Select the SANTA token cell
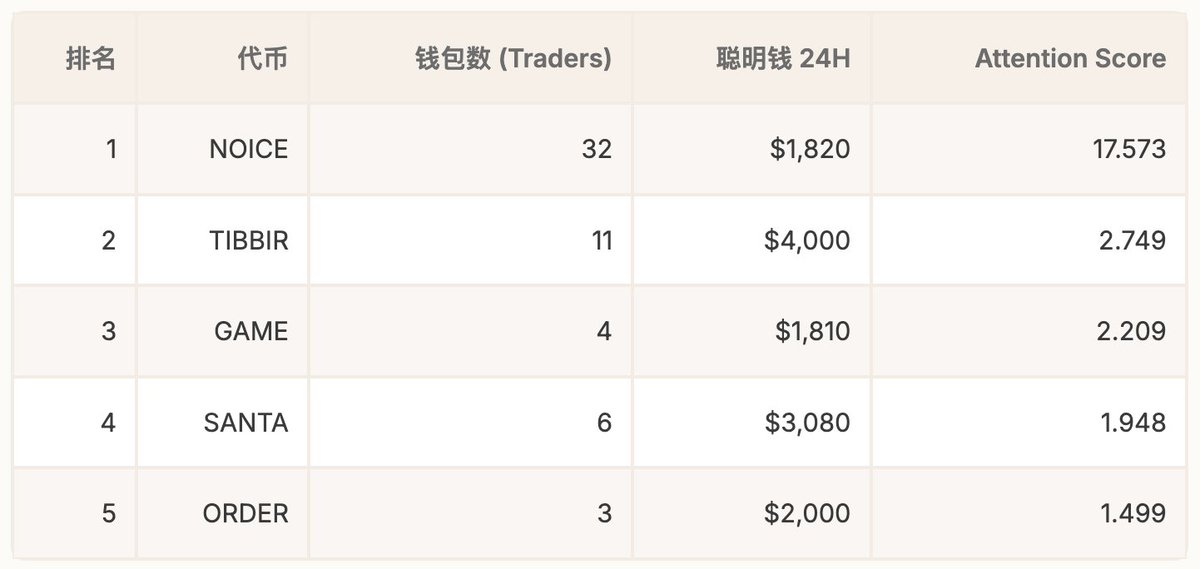1200x569 pixels. pos(245,422)
